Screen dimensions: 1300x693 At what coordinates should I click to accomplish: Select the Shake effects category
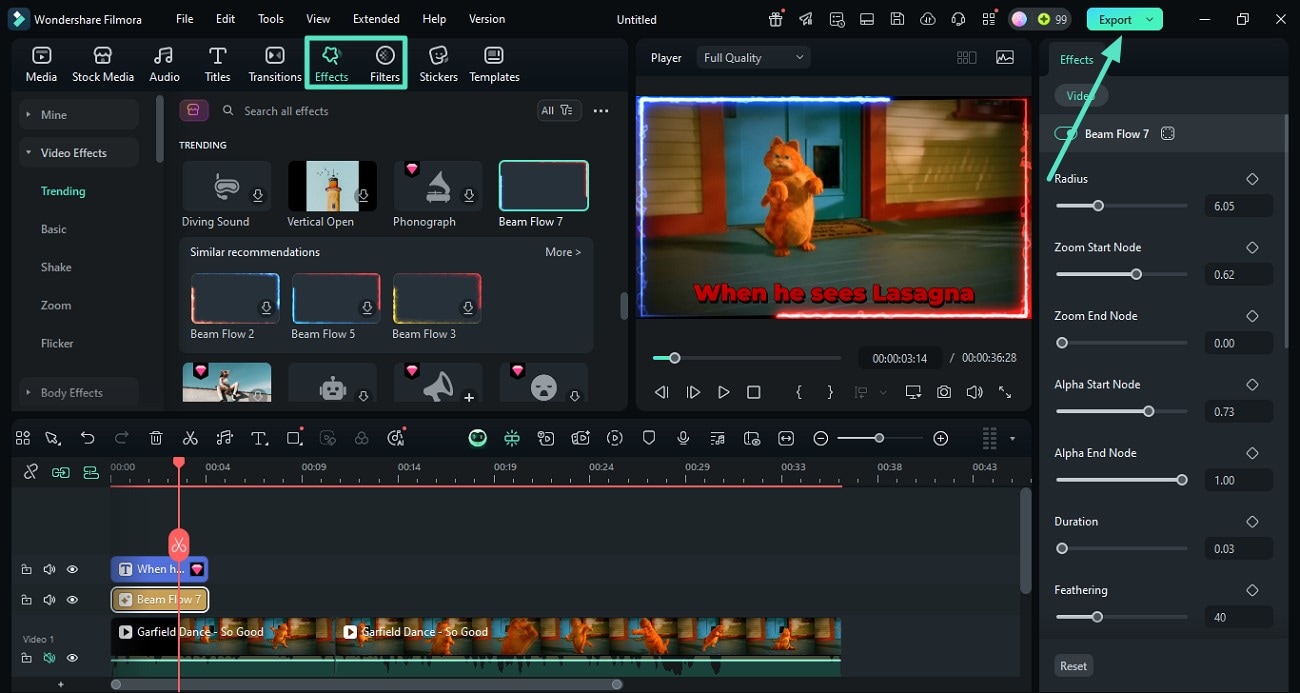point(56,267)
